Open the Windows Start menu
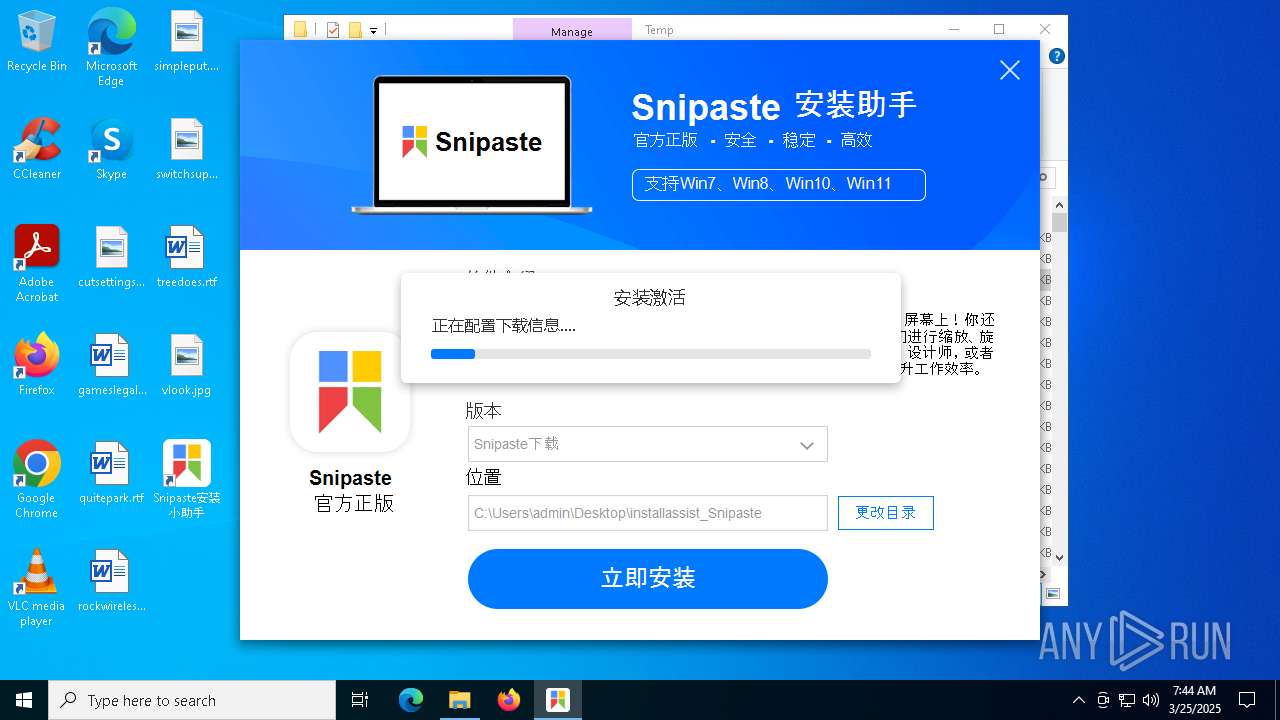The width and height of the screenshot is (1280, 720). pos(24,700)
